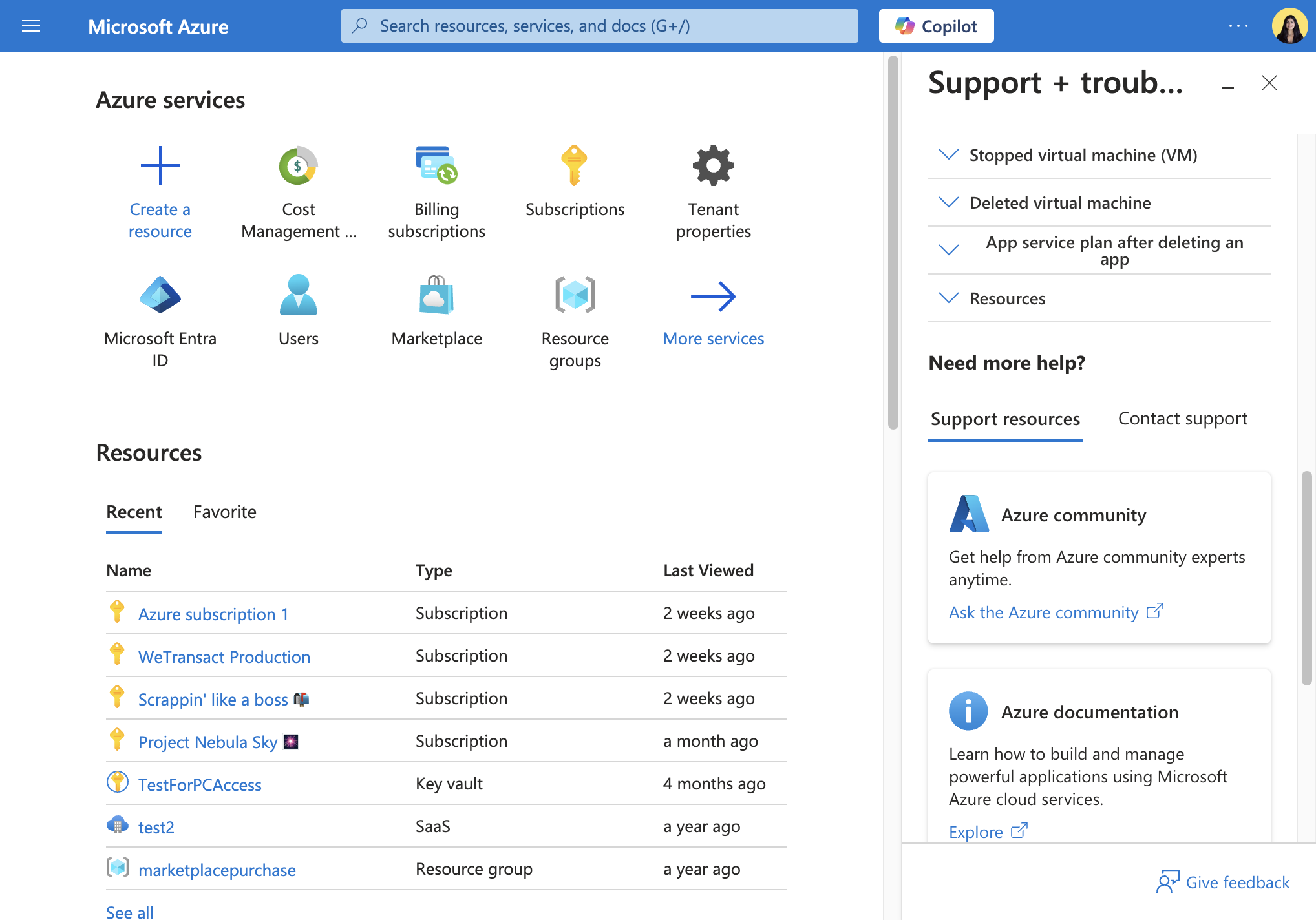Expand Deleted virtual machine section
Viewport: 1316px width, 920px height.
point(1099,203)
